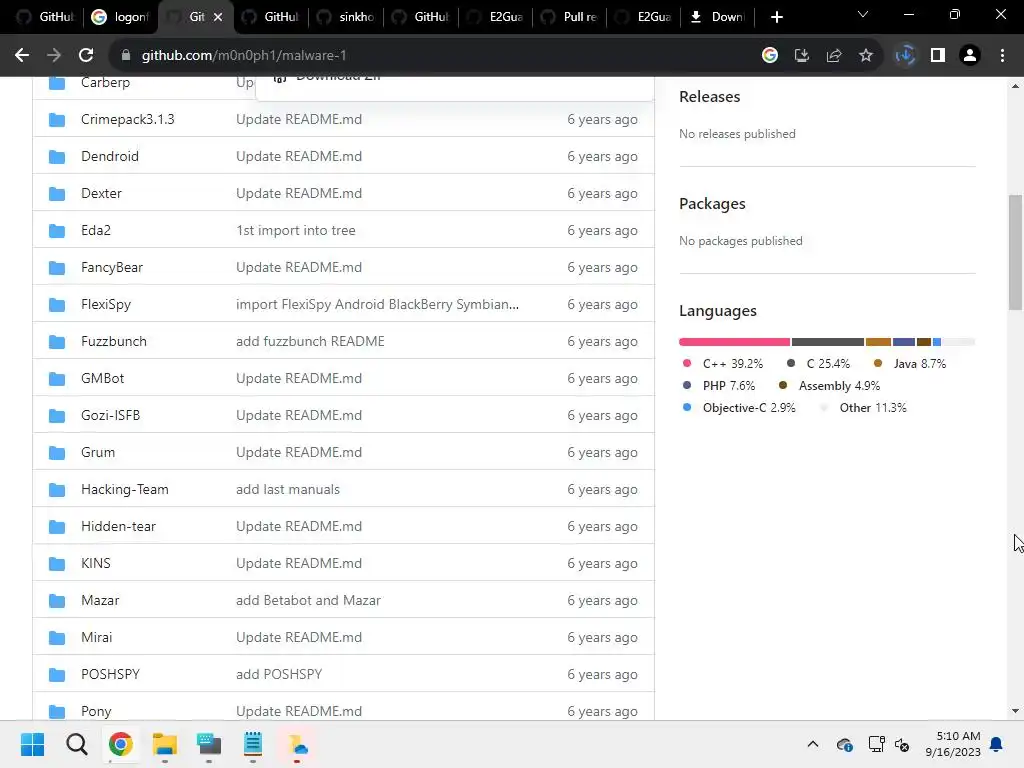Open the Chrome three-dot menu
Image resolution: width=1024 pixels, height=768 pixels.
click(x=1002, y=56)
